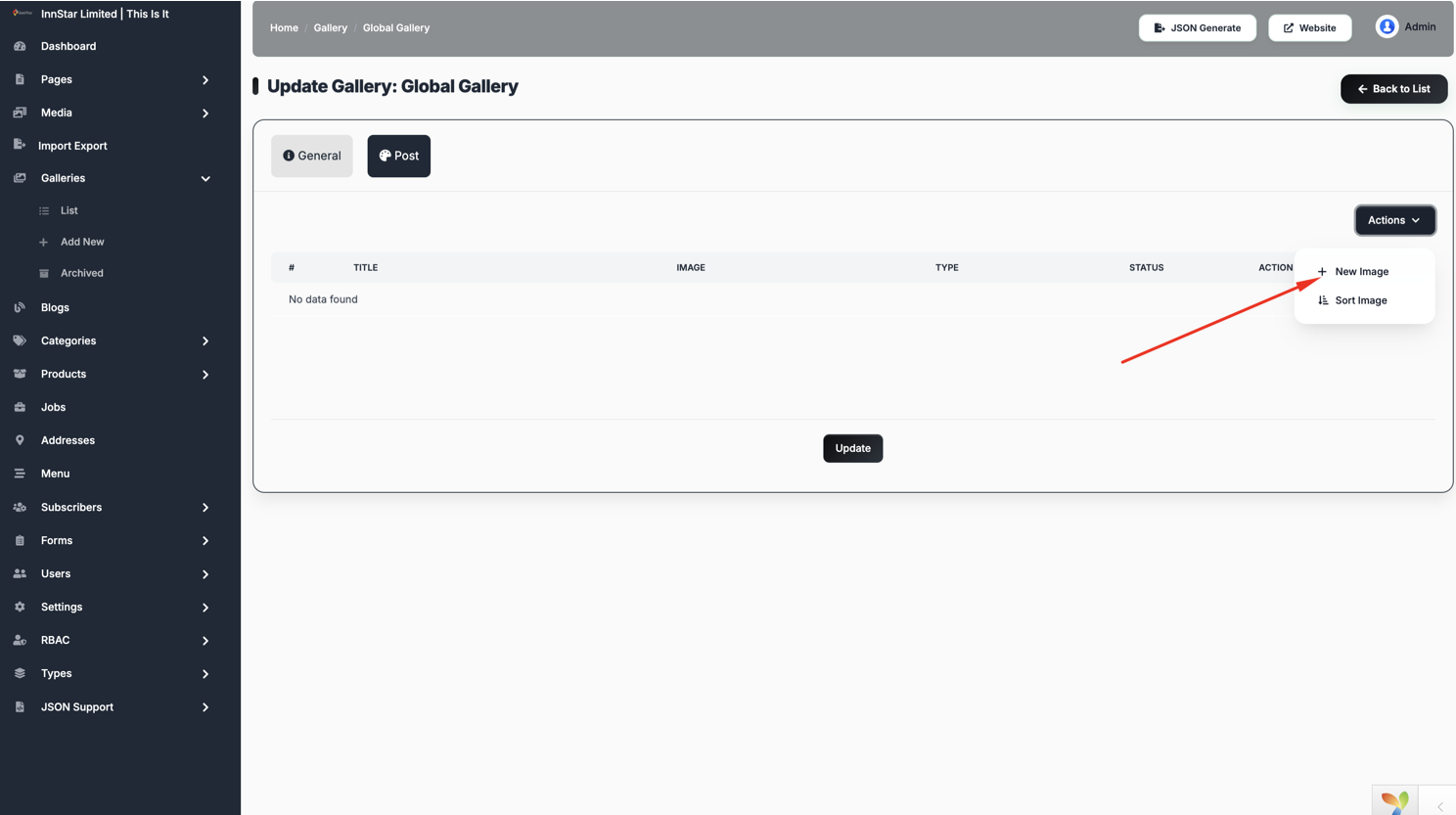This screenshot has height=815, width=1456.
Task: Open the Gallery breadcrumb link
Action: [x=331, y=27]
